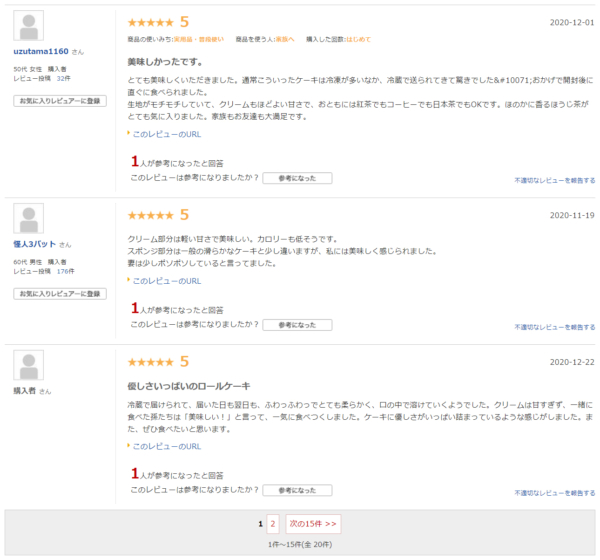Viewport: 600px width, 560px height.
Task: Click the five-star rating on the 2020-11-19 review
Action: (x=151, y=215)
